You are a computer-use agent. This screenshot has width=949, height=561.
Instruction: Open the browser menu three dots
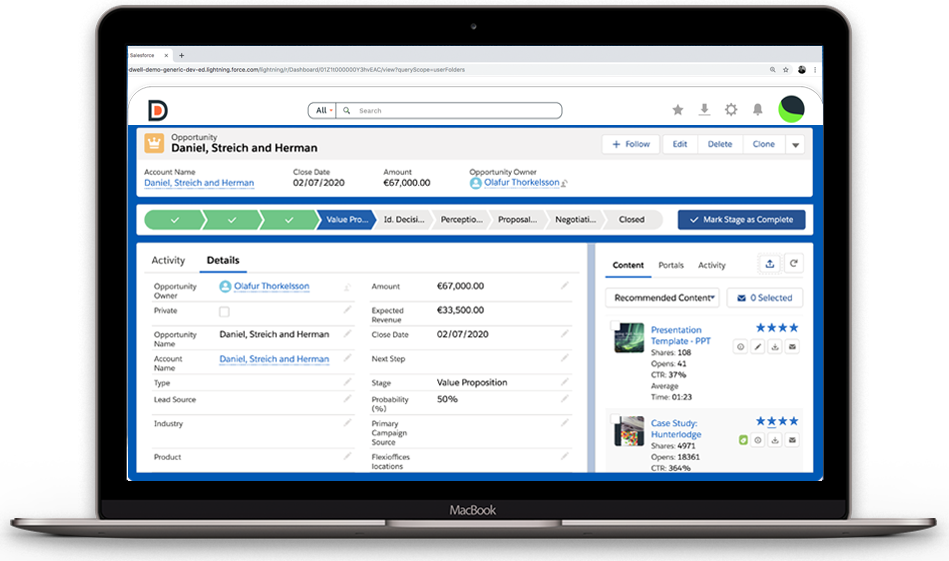[815, 70]
